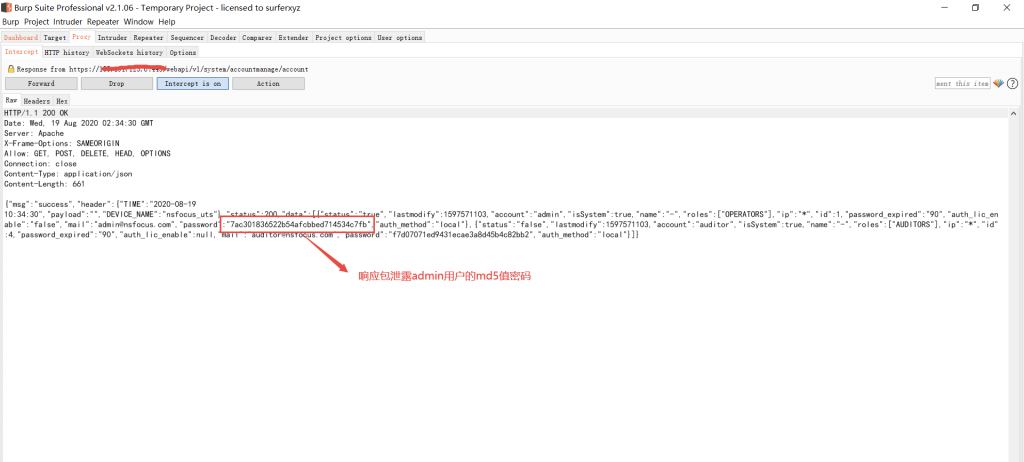Open the help question mark icon
Viewport: 1024px width, 462px height.
tap(1012, 84)
